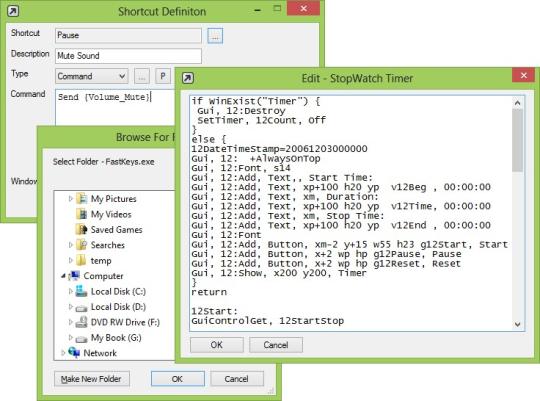Click the temp folder icon
Image resolution: width=540 pixels, height=401 pixels.
(82, 260)
